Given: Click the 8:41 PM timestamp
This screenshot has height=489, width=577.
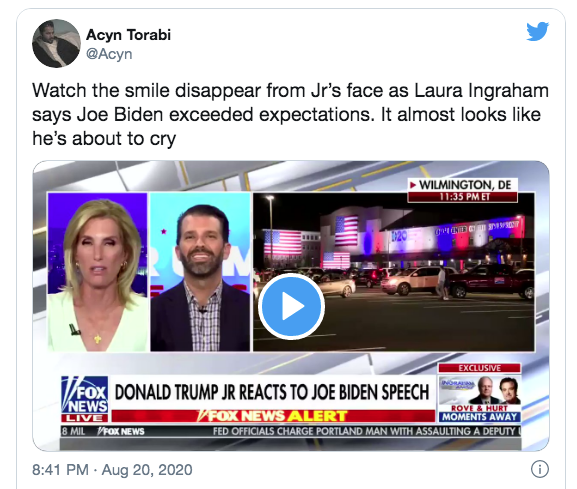Looking at the screenshot, I should [60, 470].
